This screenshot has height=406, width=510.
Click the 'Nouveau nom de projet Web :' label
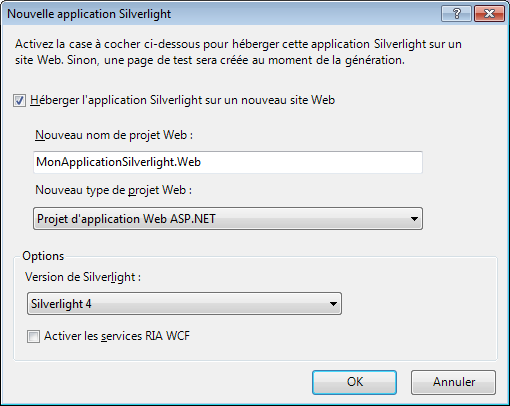pos(114,135)
